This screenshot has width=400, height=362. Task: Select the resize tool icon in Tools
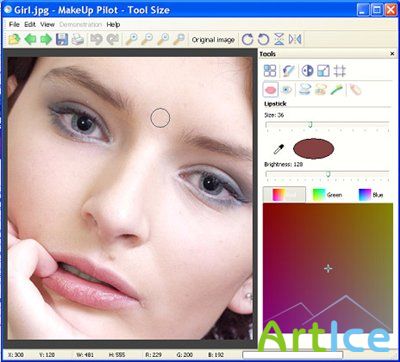323,71
